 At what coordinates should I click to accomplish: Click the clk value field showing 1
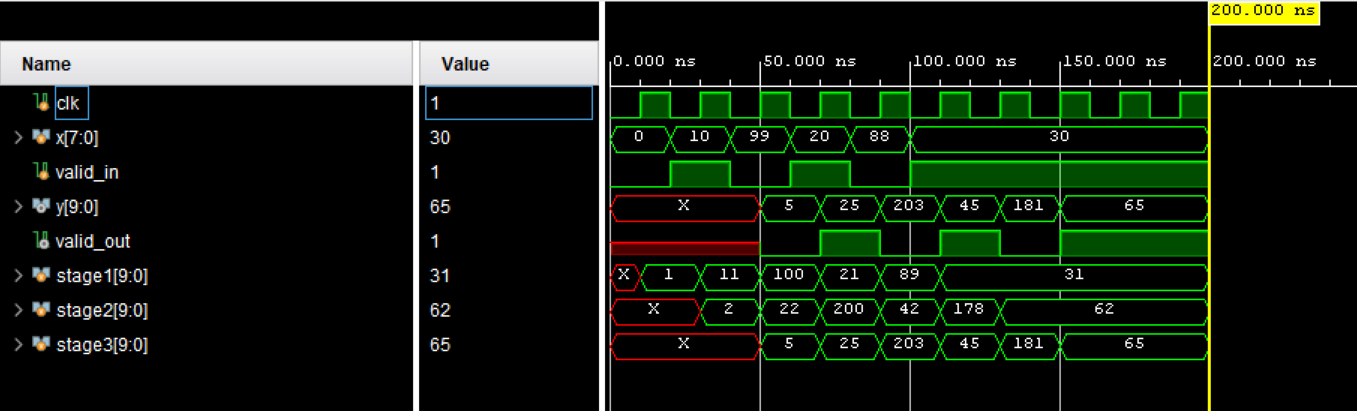click(509, 103)
